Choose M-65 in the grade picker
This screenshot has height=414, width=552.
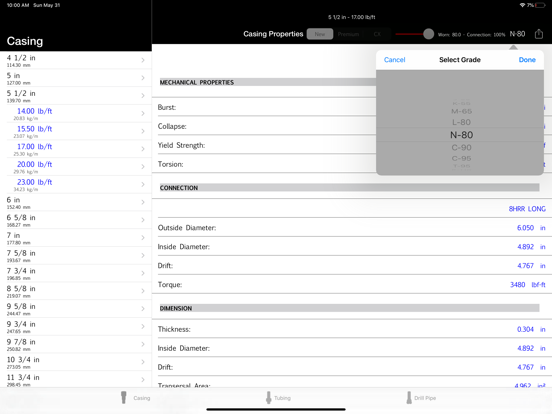[461, 112]
